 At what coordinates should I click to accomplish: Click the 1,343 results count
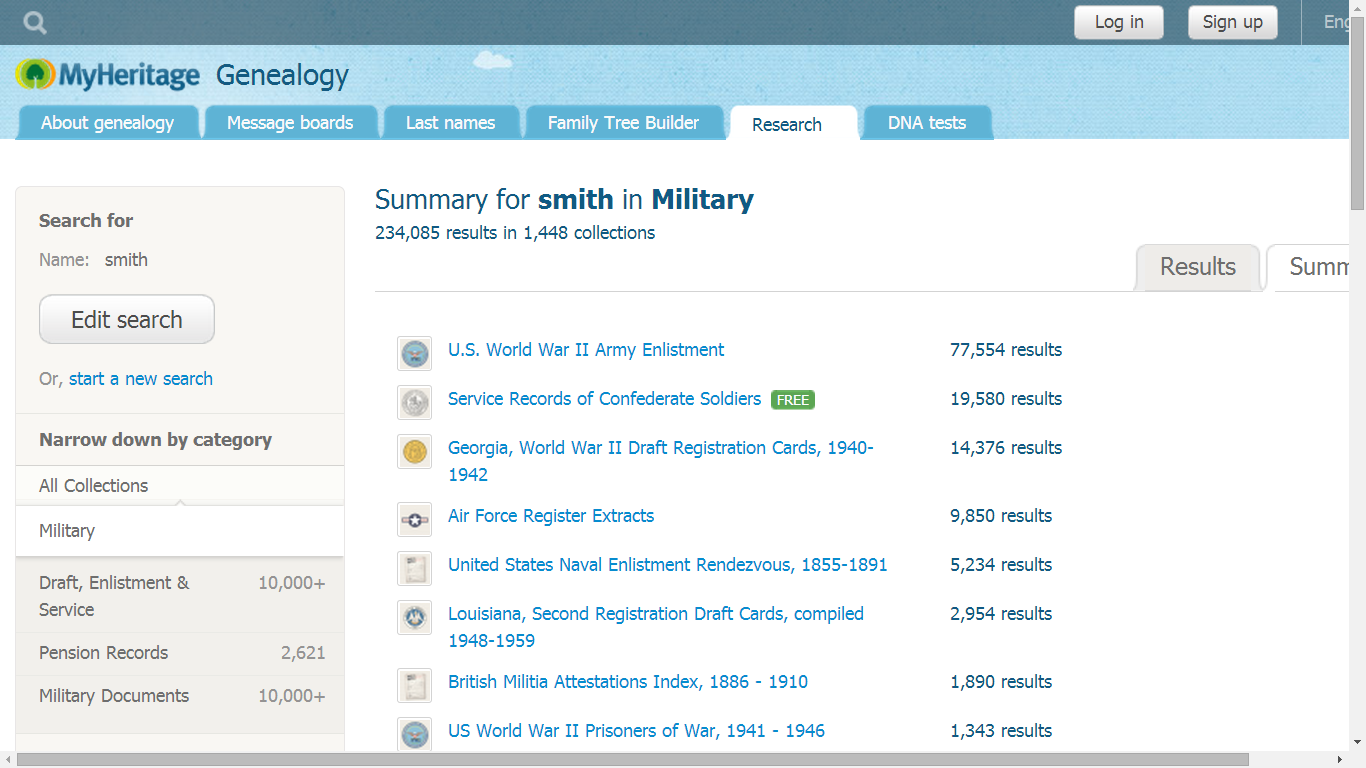pos(1001,731)
